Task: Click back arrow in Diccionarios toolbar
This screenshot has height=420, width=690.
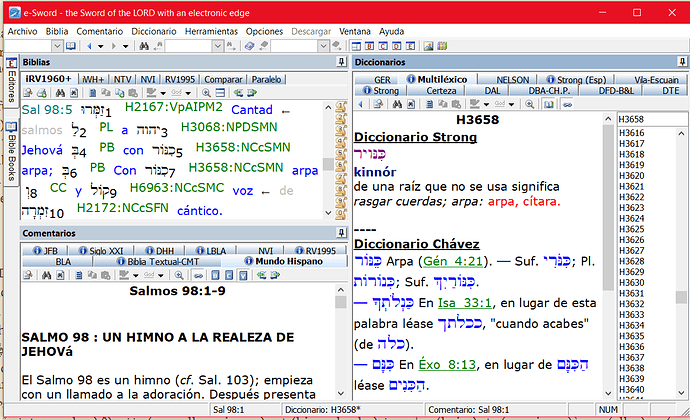Action: coord(361,104)
